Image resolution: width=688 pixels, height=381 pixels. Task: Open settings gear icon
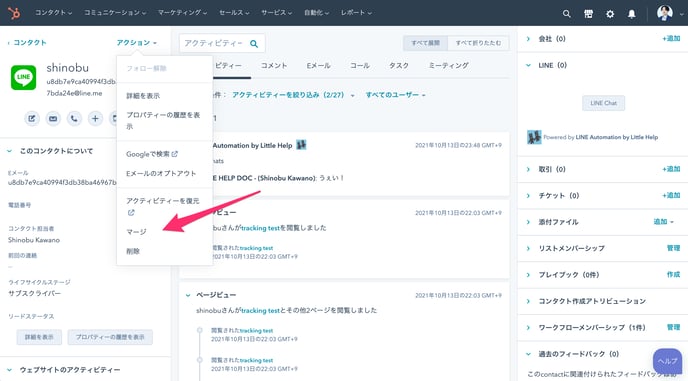click(x=610, y=14)
